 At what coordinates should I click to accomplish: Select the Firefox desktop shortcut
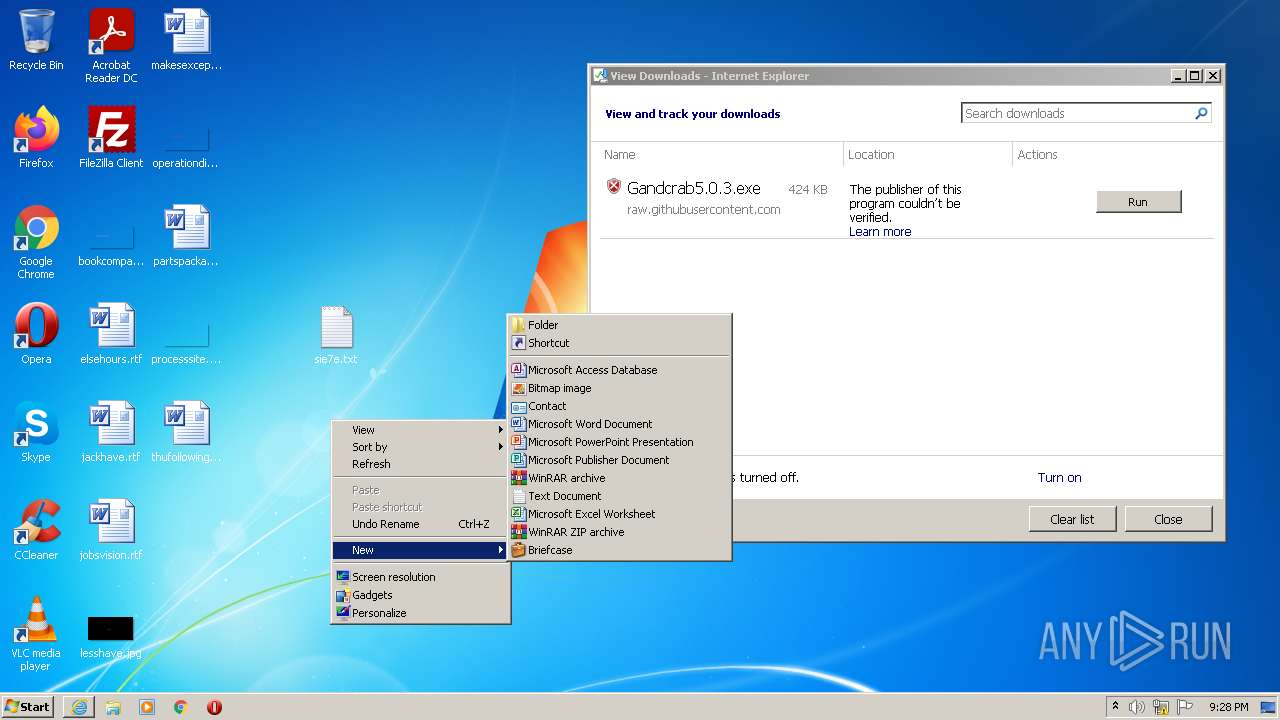tap(36, 138)
